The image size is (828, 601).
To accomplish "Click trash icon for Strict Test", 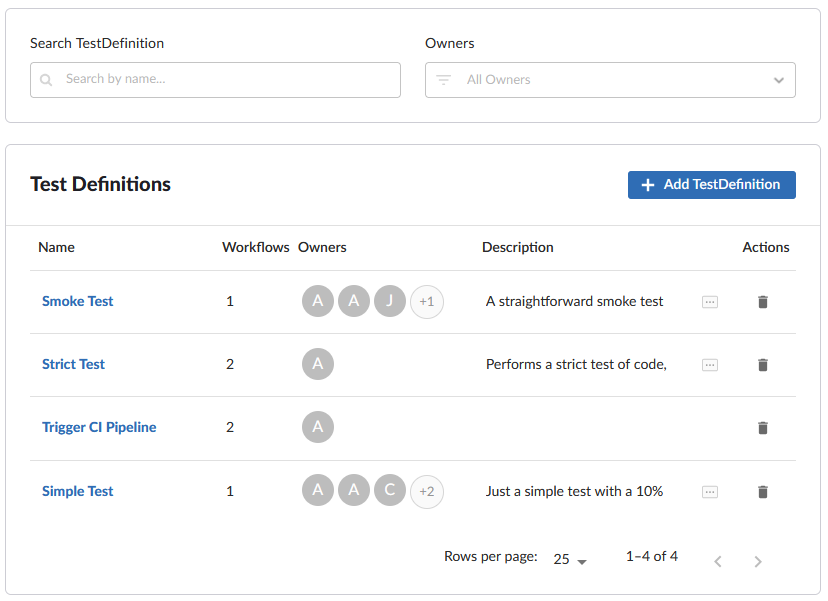I will point(763,365).
